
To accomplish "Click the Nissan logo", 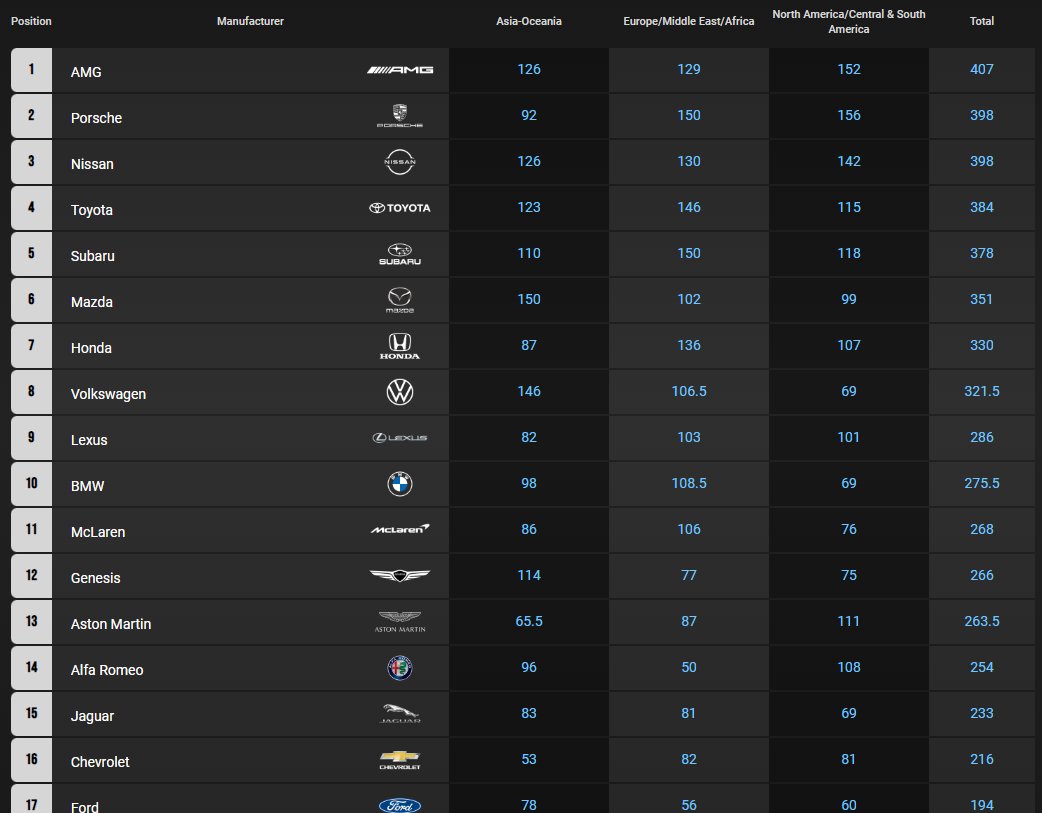I will point(399,162).
